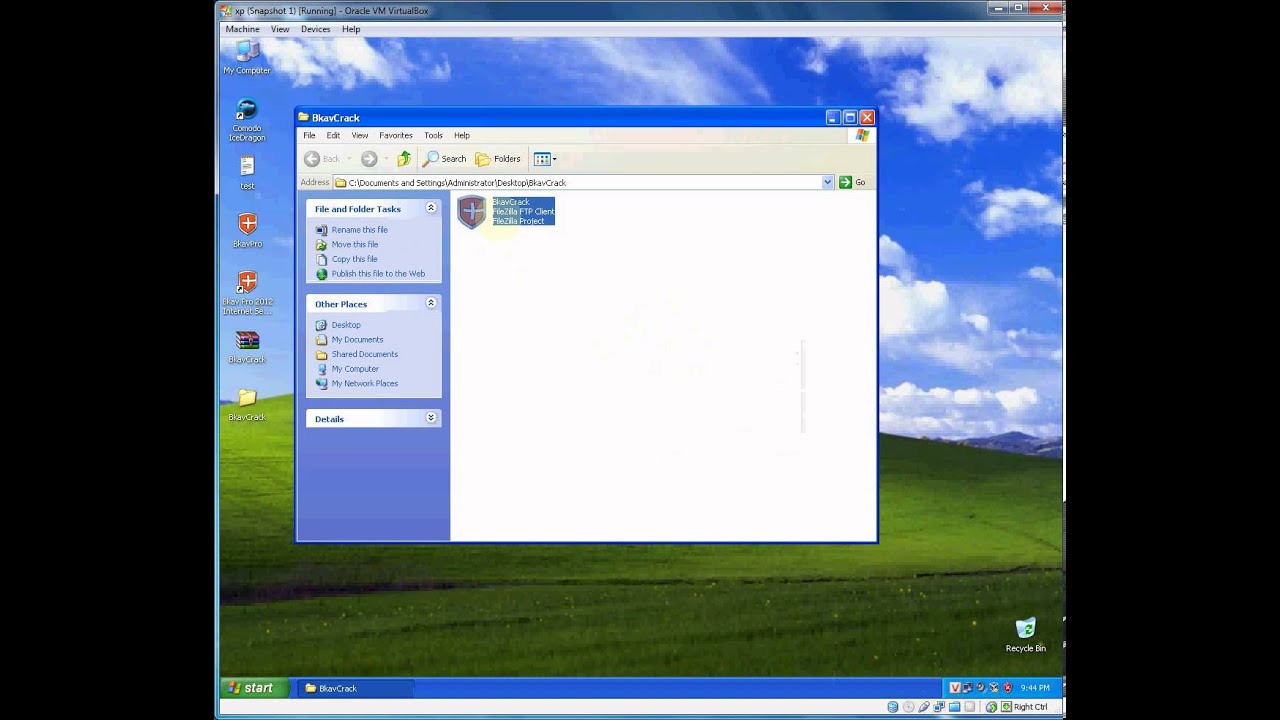Collapse Other Places panel
Viewport: 1280px width, 720px height.
point(431,303)
